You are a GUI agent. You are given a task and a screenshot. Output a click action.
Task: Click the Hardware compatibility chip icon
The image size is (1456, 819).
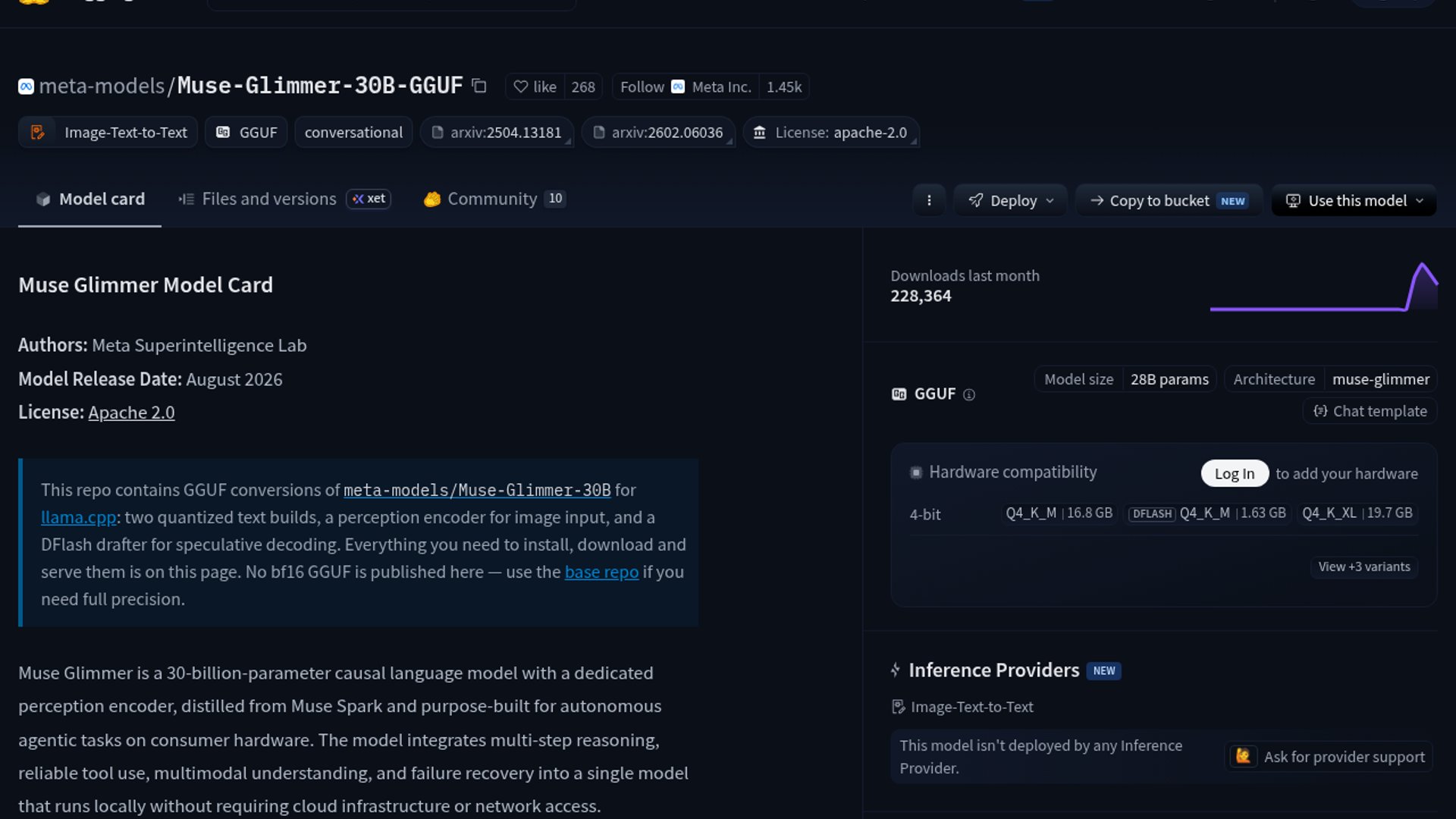tap(916, 472)
